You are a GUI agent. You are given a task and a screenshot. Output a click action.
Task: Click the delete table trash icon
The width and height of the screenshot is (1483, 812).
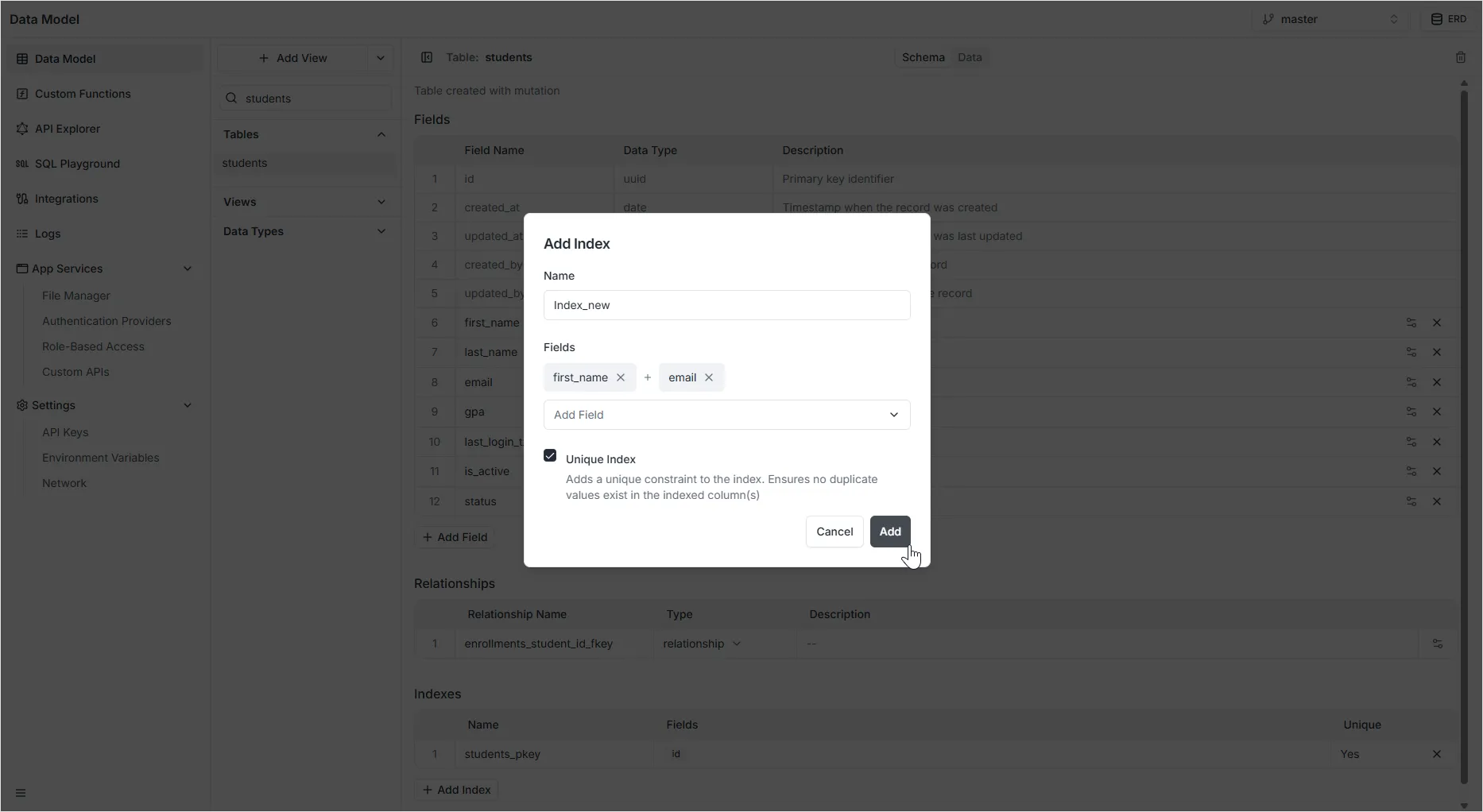point(1460,57)
